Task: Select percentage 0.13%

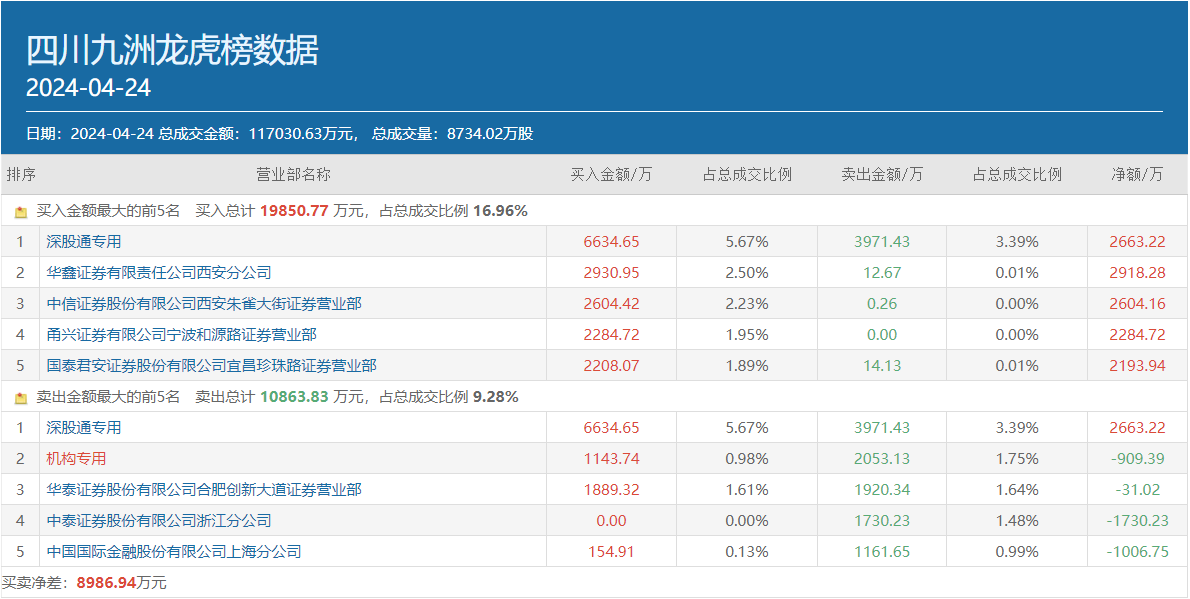Action: (748, 552)
